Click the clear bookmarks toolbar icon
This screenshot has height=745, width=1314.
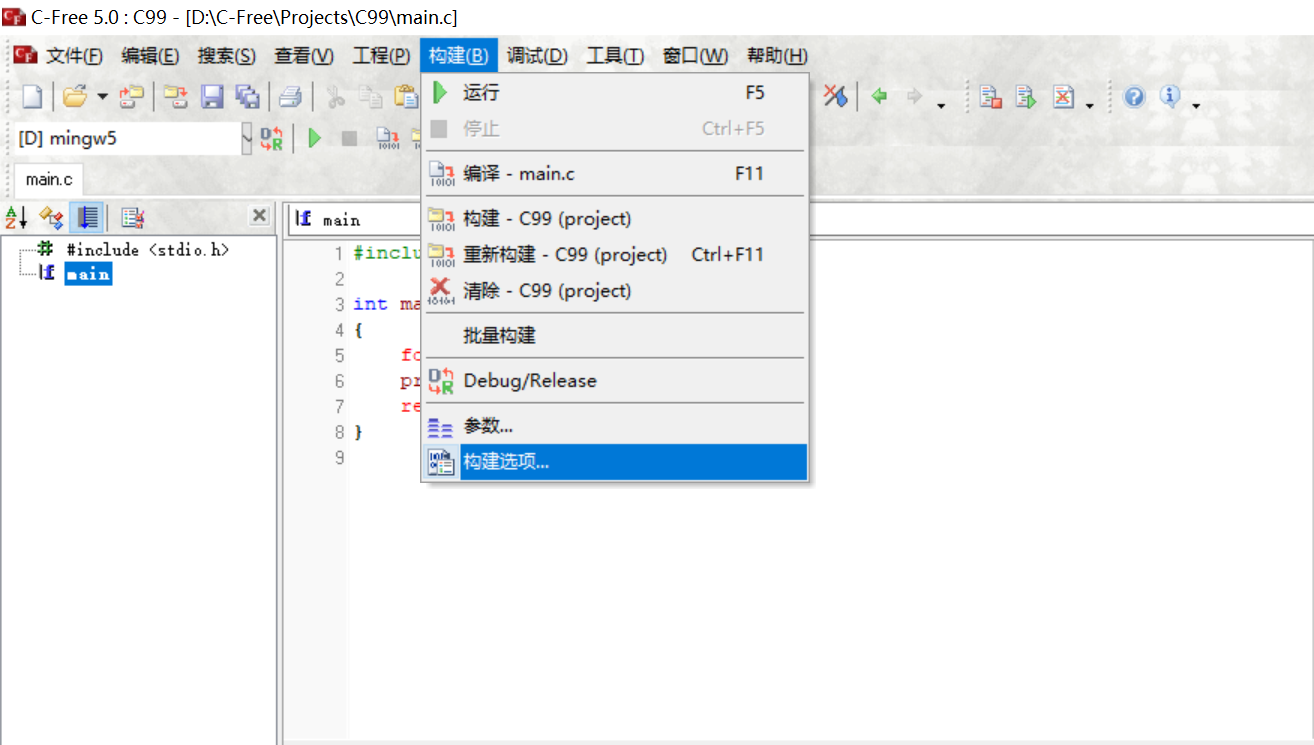(x=835, y=97)
